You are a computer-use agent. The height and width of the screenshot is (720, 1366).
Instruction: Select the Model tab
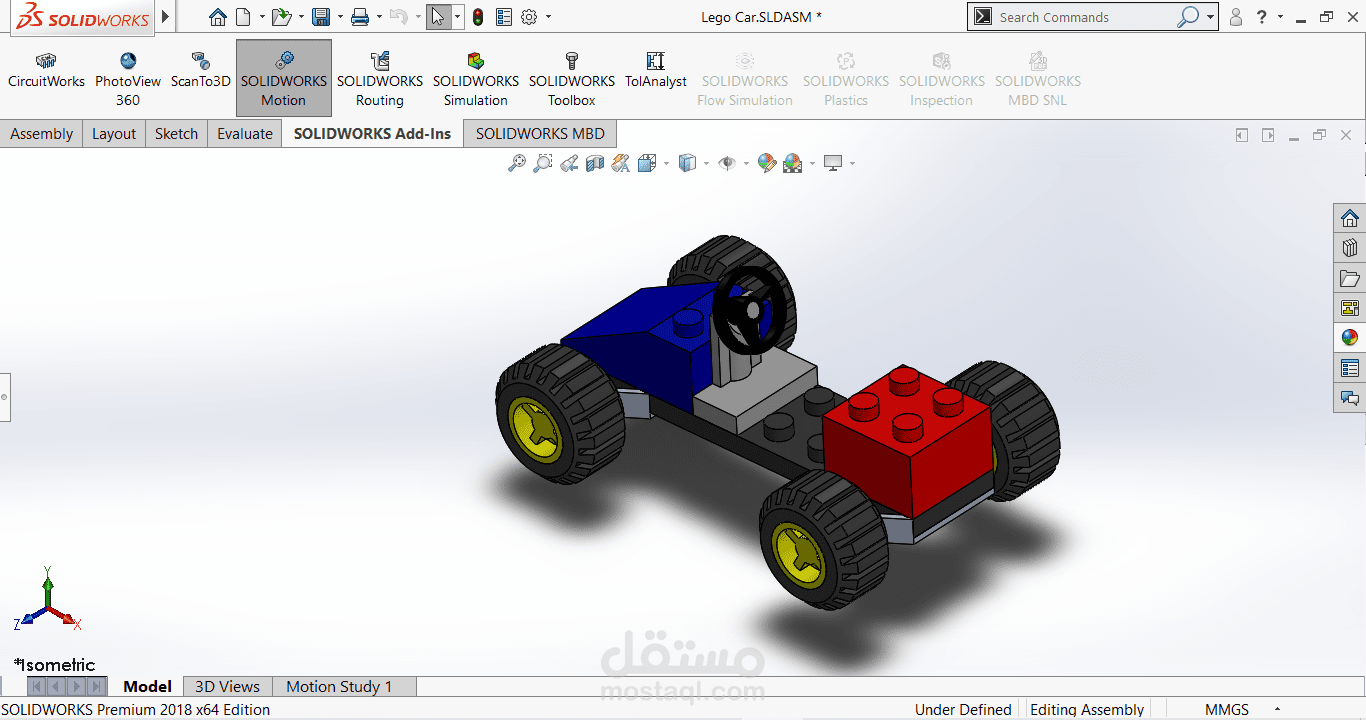tap(147, 687)
